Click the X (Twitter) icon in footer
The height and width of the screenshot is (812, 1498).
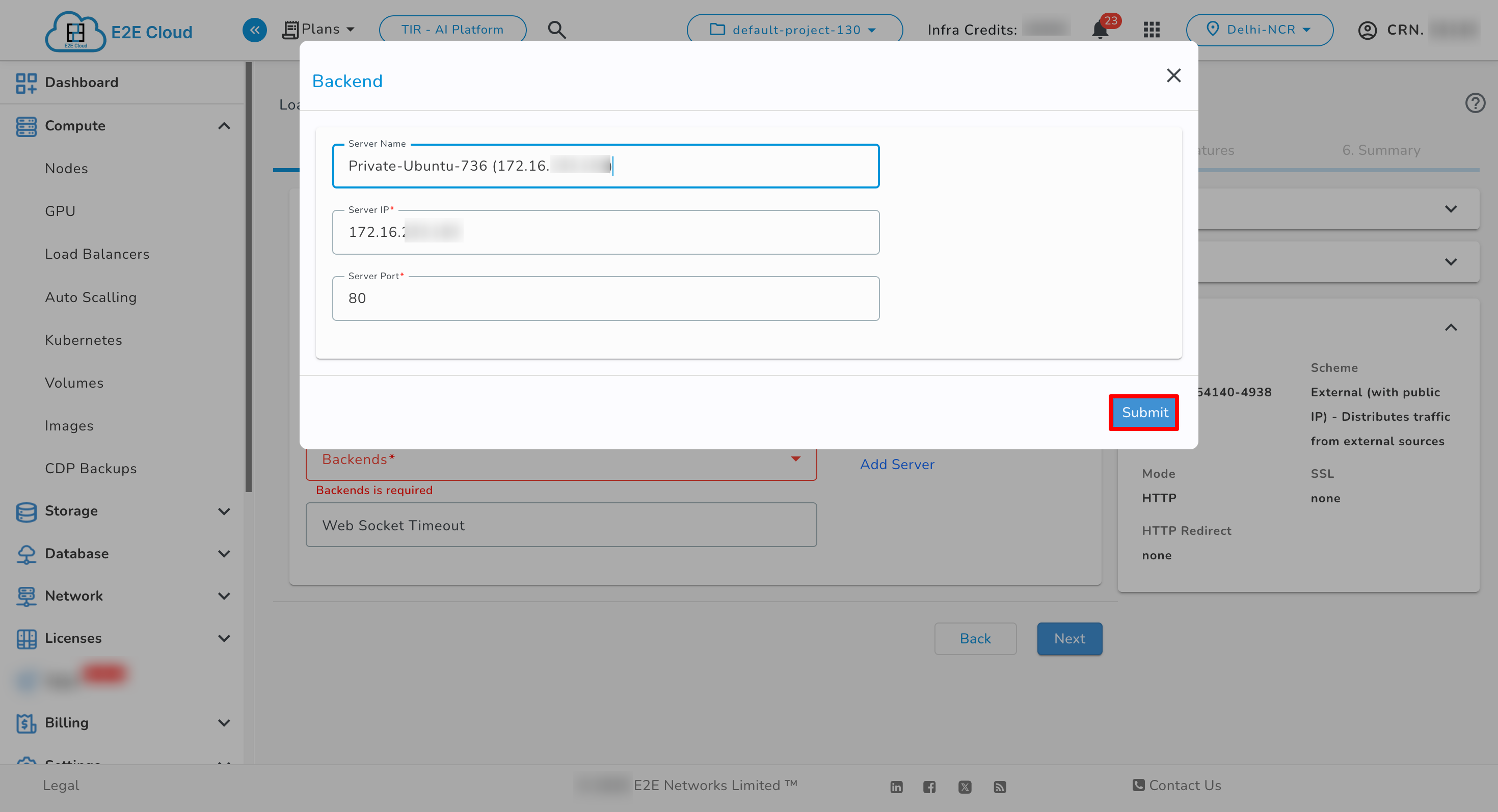pyautogui.click(x=966, y=786)
